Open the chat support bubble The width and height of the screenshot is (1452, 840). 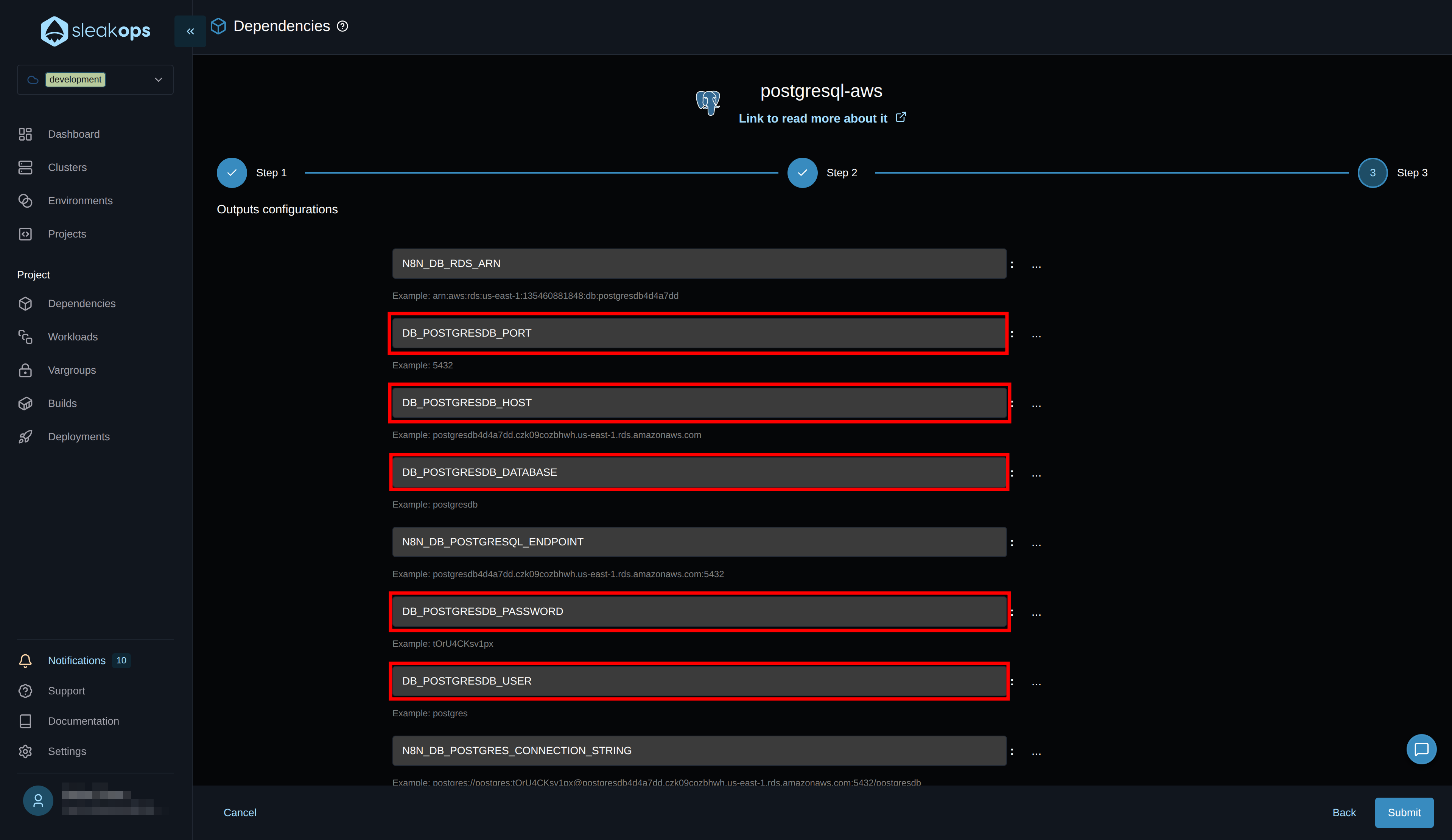pyautogui.click(x=1421, y=749)
